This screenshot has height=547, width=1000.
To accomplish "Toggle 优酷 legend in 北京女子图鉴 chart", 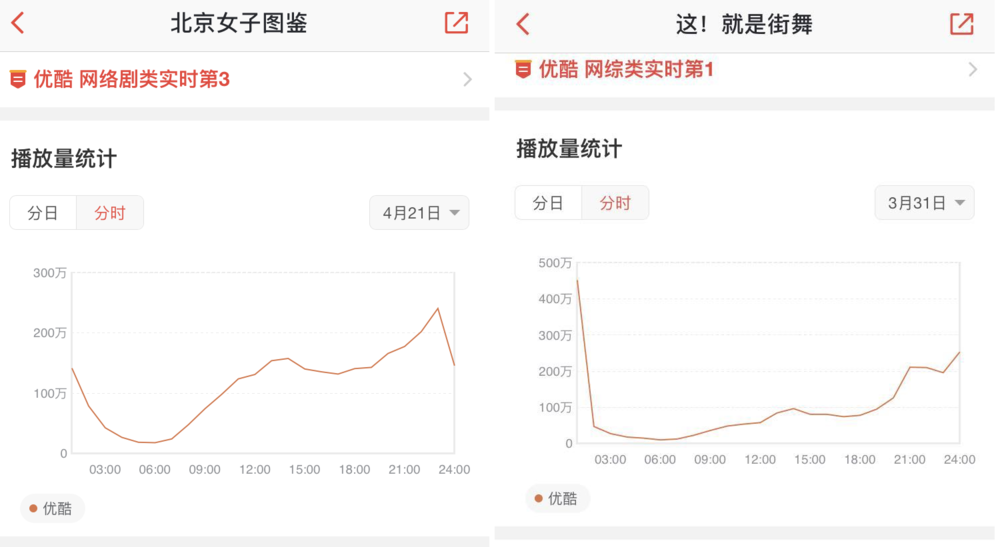I will [51, 509].
